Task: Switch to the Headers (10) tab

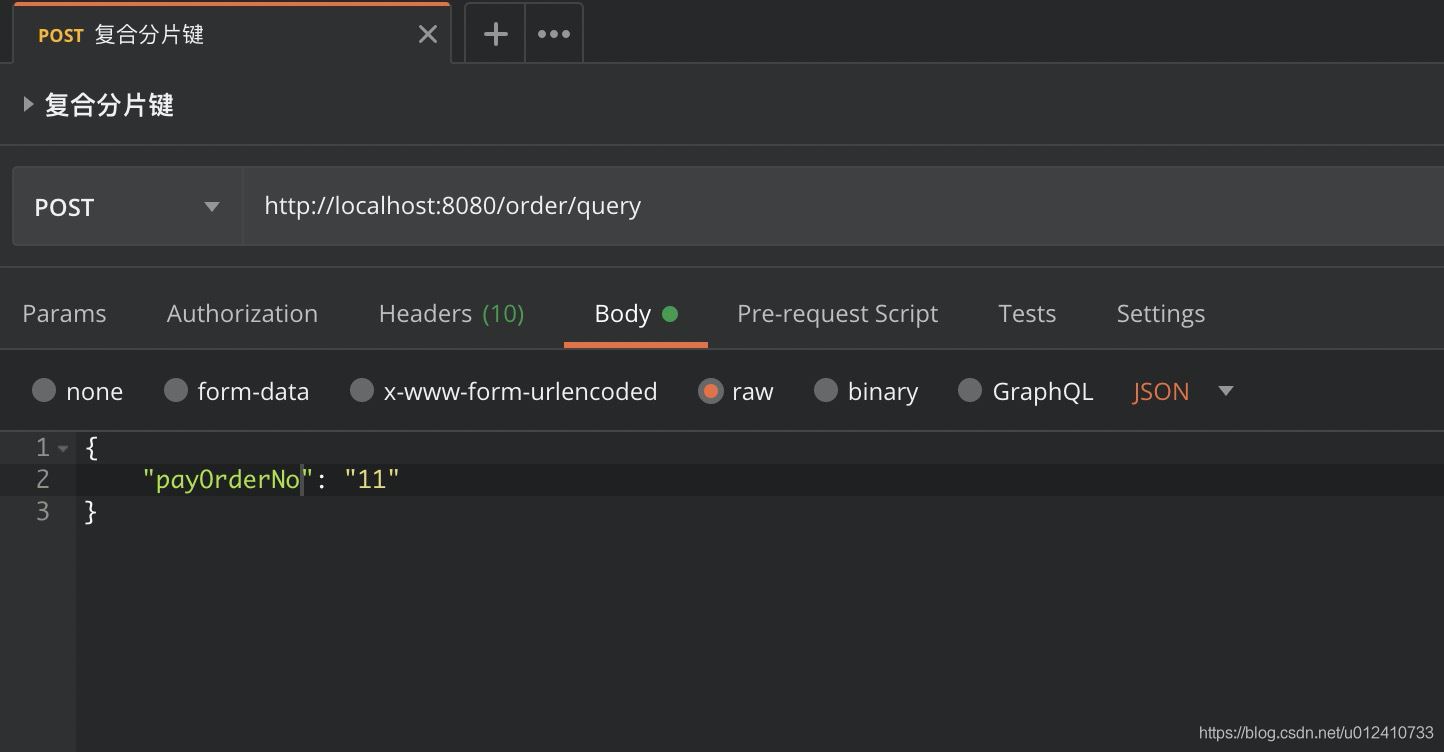Action: coord(451,314)
